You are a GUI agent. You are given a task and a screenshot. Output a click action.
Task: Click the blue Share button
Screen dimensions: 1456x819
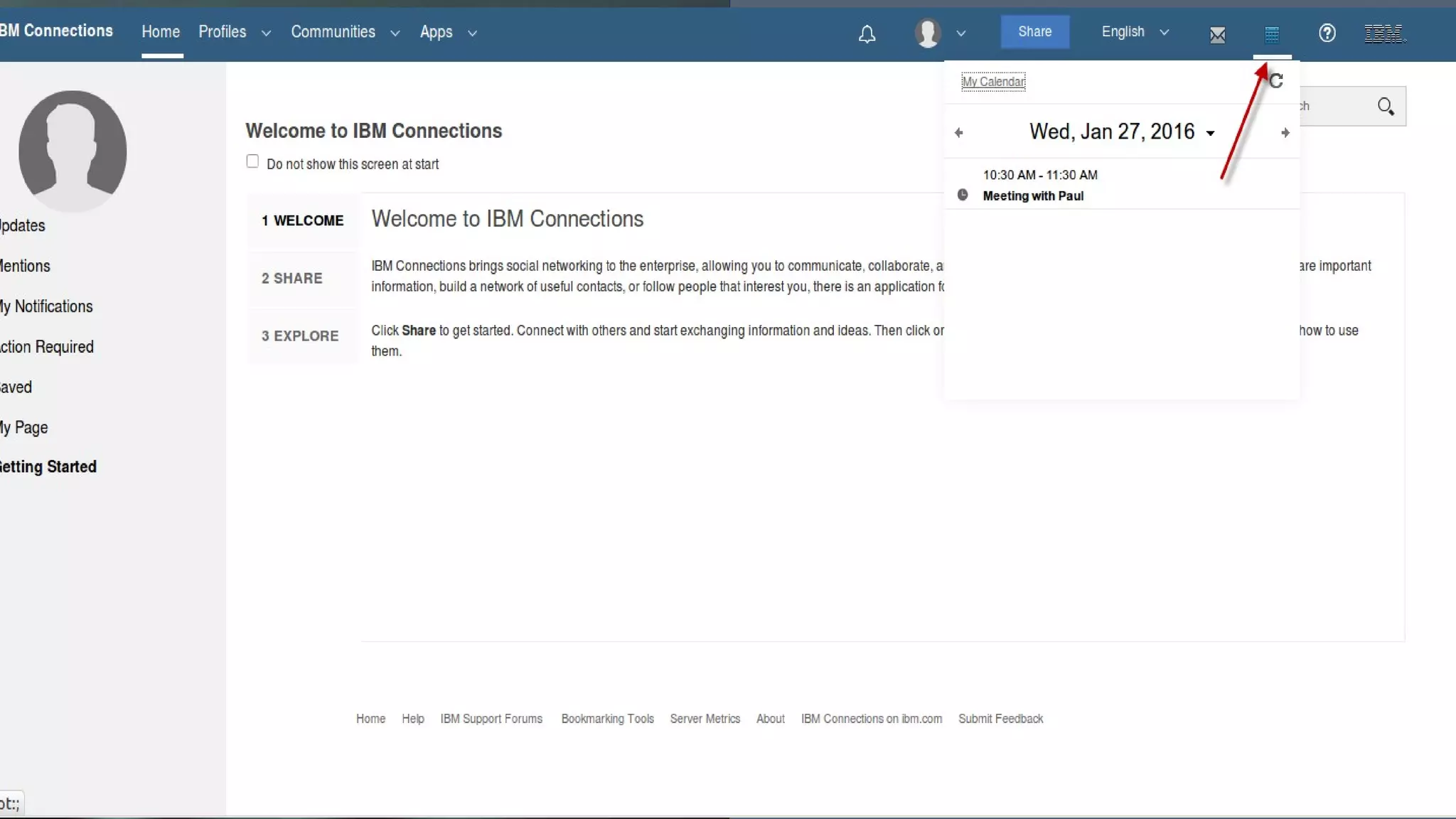1034,32
